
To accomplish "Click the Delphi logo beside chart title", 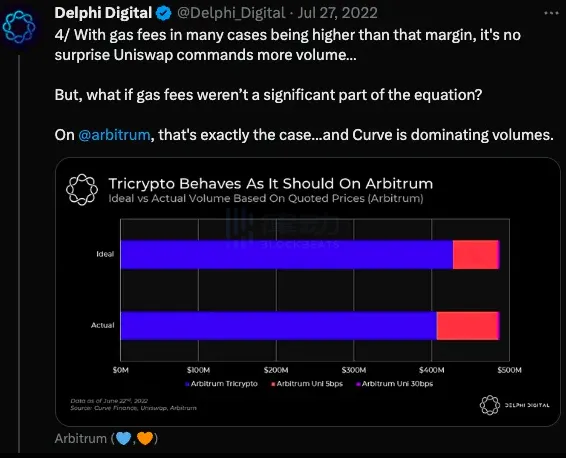I will point(82,190).
